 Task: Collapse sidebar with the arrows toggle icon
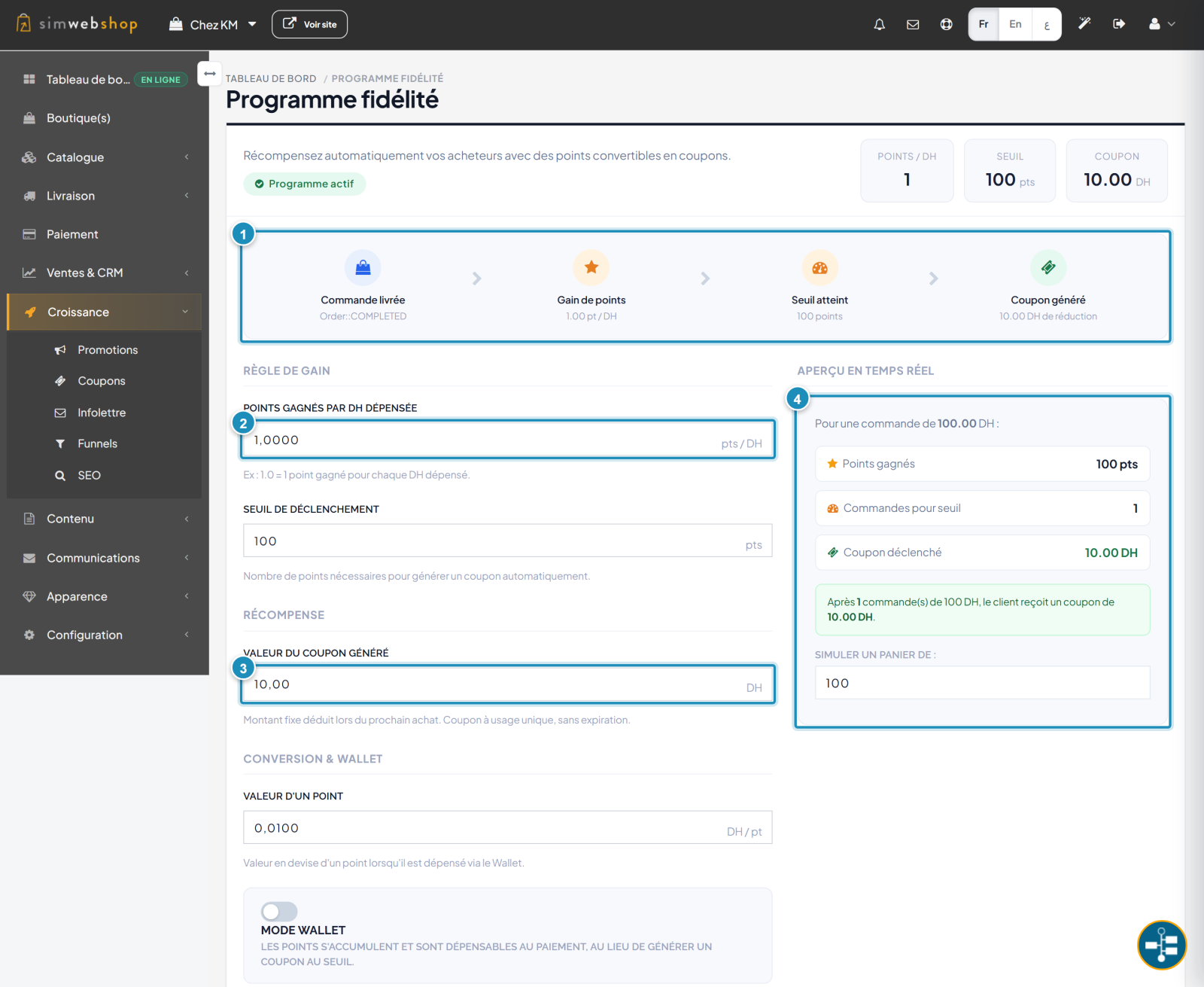(x=209, y=74)
